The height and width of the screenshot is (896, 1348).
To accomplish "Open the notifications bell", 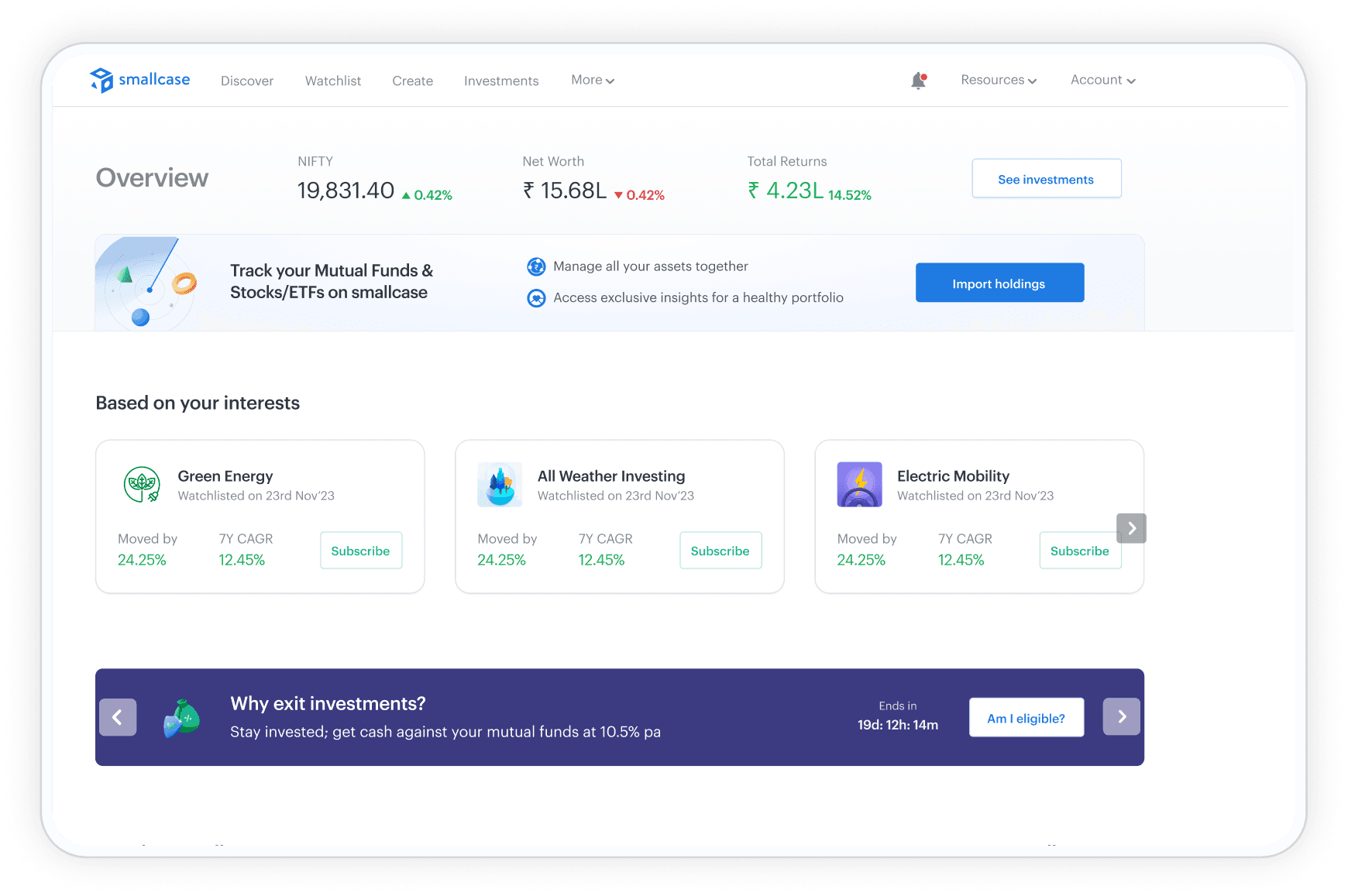I will [919, 81].
